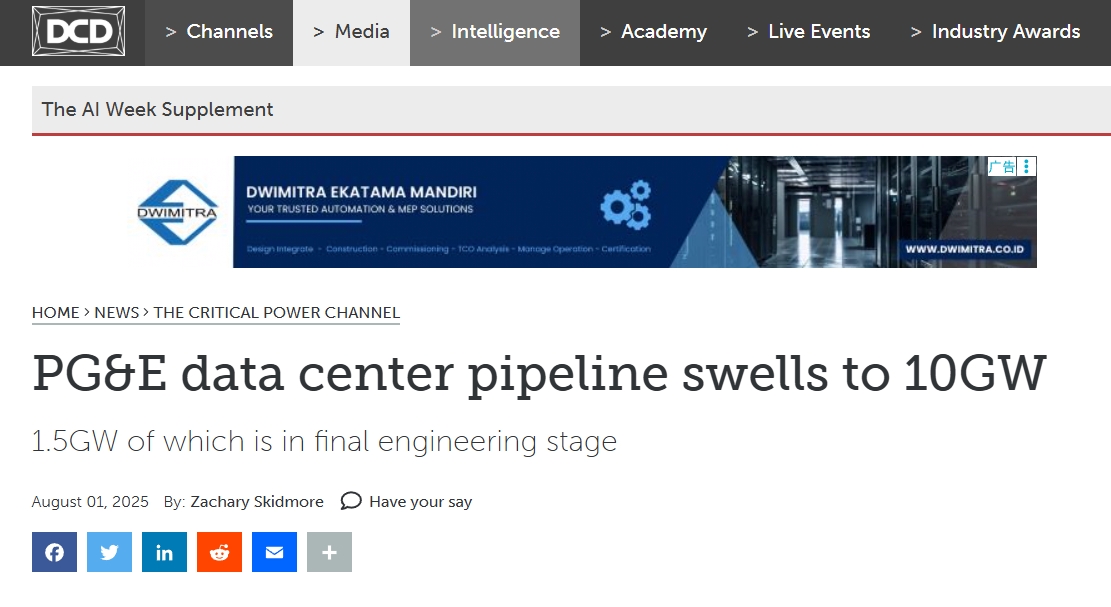Expand the Intelligence menu

point(495,32)
